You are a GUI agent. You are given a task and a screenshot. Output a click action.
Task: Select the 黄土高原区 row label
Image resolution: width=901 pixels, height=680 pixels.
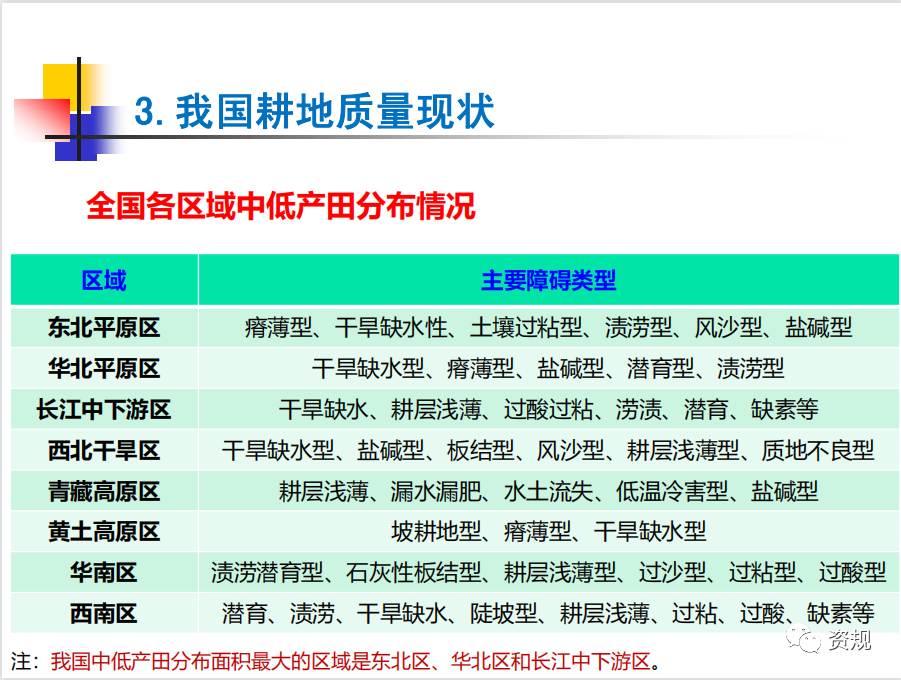[x=104, y=532]
